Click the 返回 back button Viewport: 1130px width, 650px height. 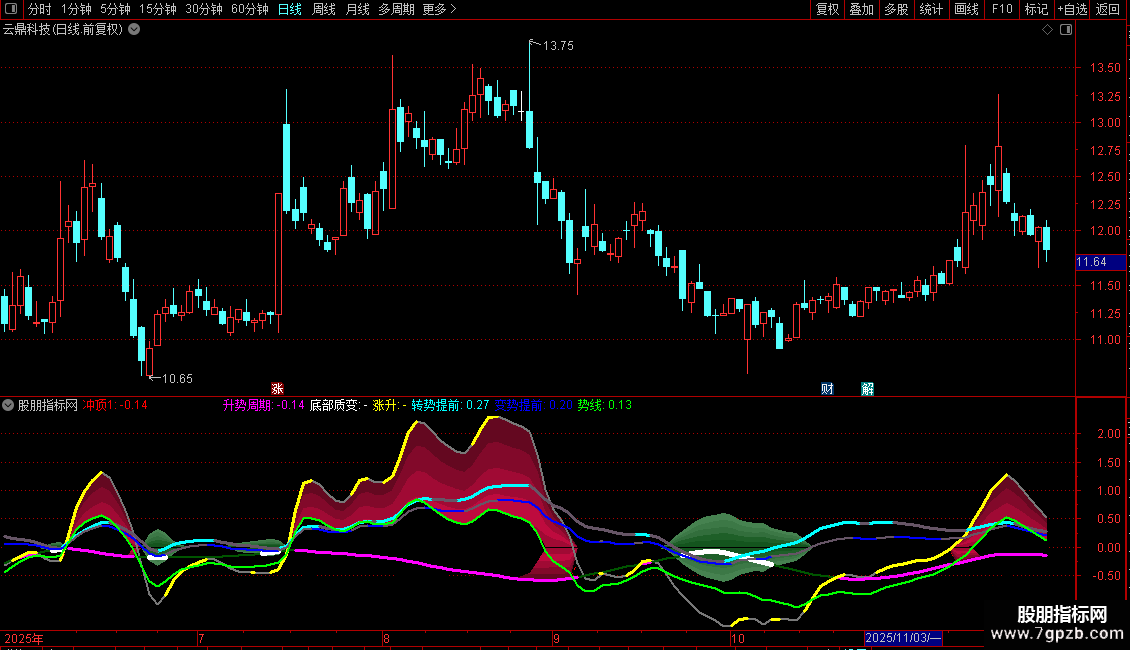pos(1108,9)
